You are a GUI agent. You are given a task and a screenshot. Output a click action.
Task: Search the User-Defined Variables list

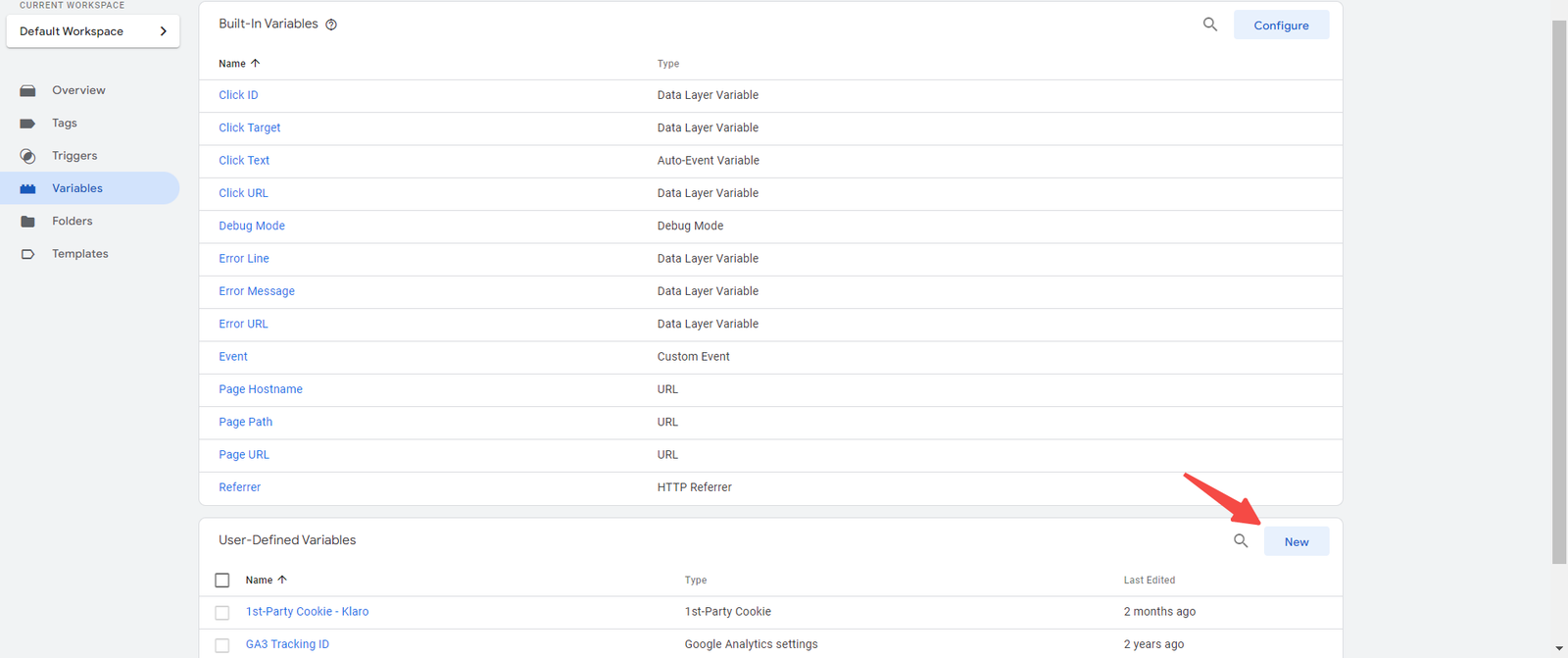pyautogui.click(x=1241, y=541)
